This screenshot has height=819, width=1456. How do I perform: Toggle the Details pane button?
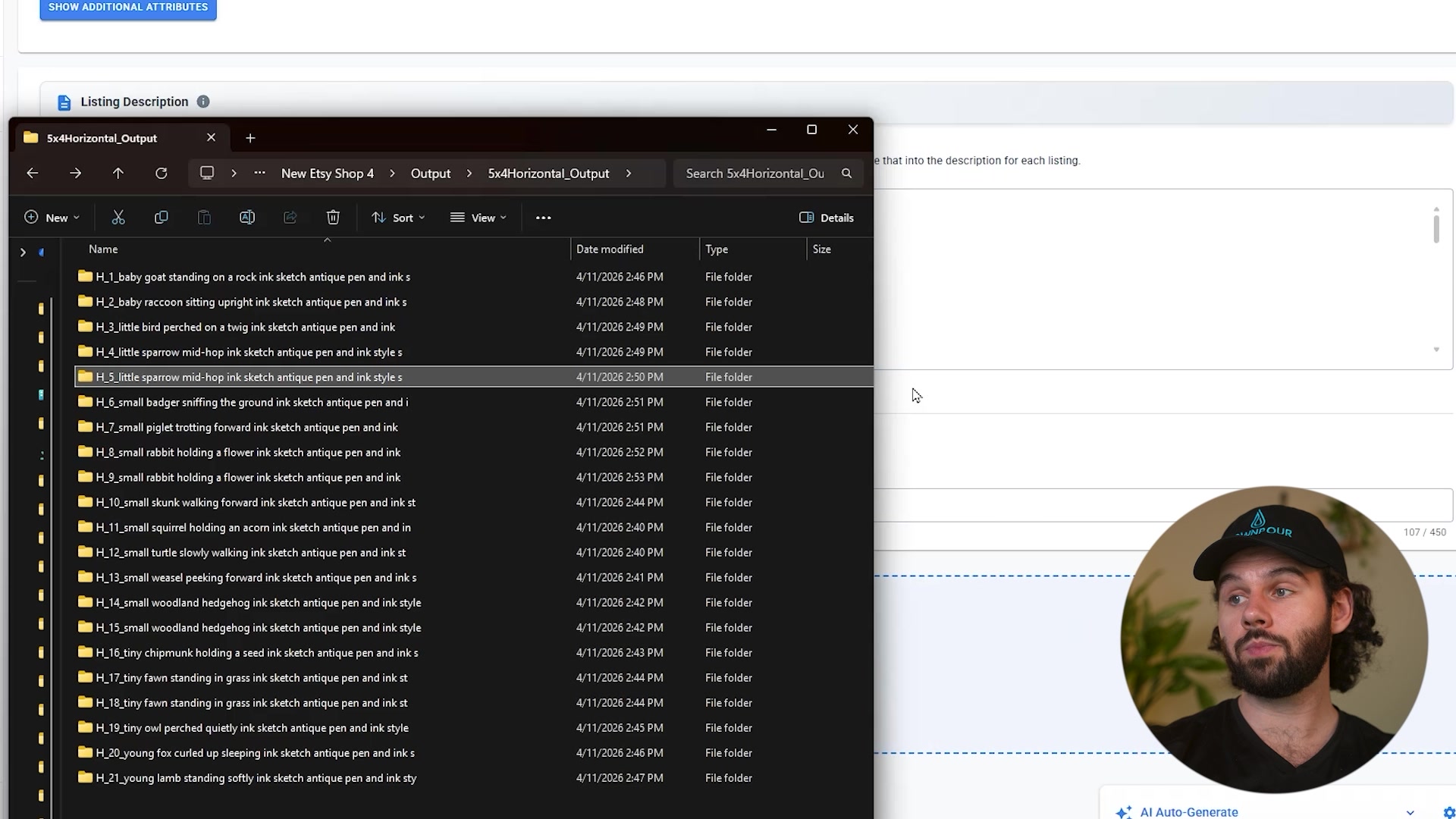coord(827,218)
